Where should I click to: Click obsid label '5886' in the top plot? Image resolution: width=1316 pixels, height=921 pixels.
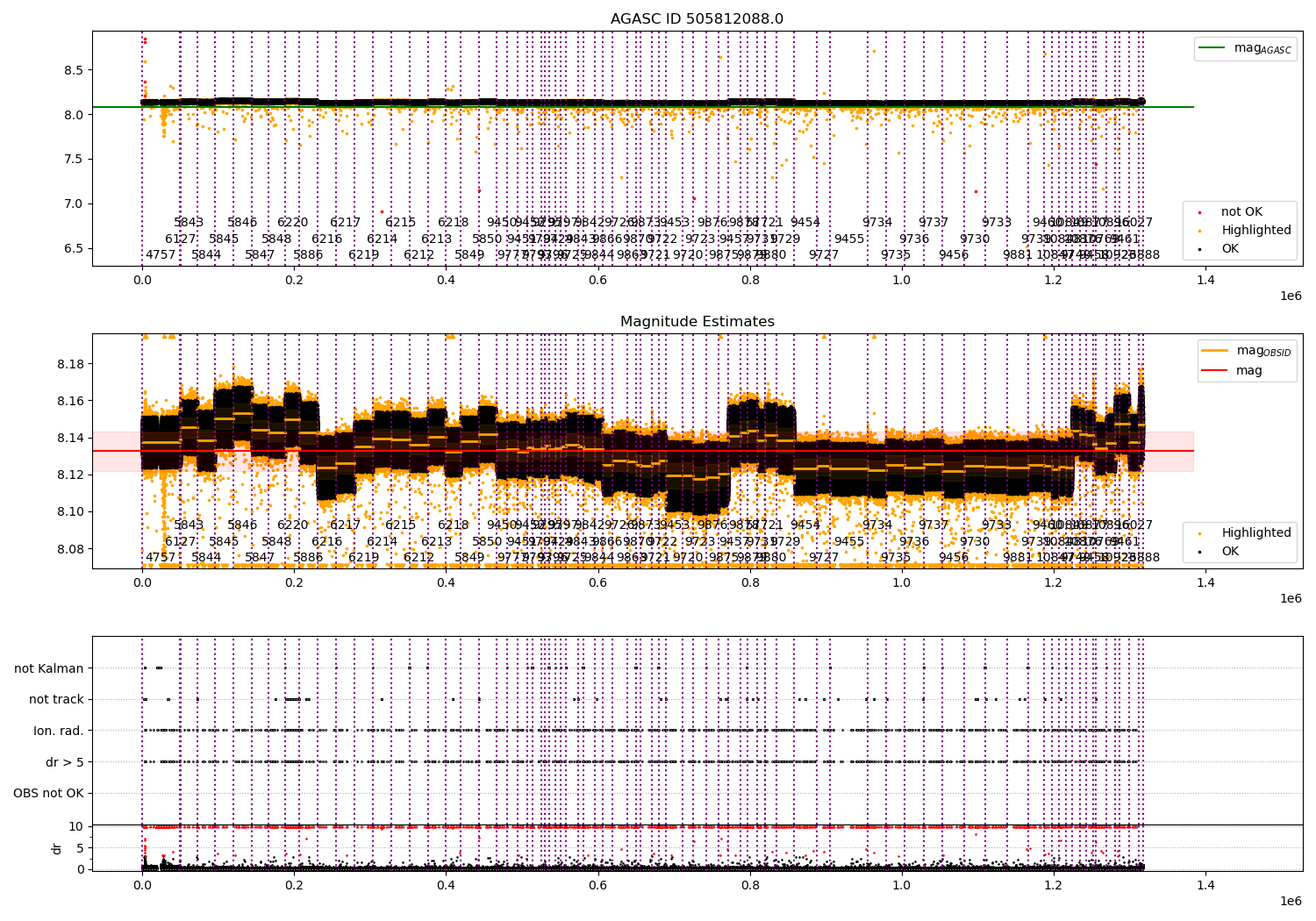pos(308,255)
